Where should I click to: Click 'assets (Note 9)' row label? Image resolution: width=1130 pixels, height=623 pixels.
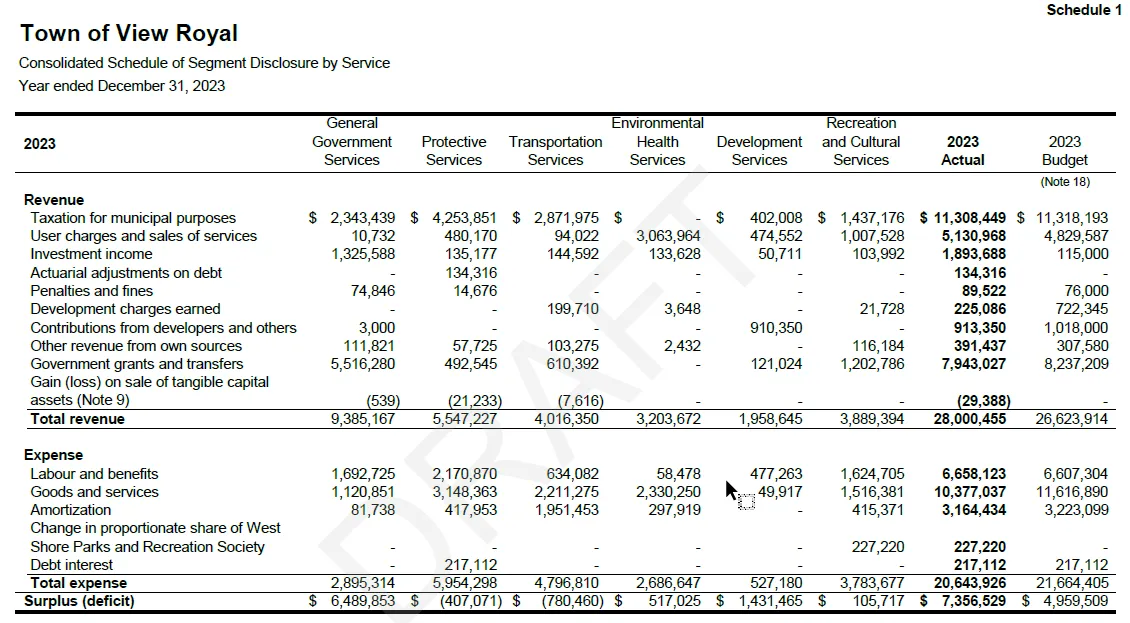pyautogui.click(x=80, y=400)
